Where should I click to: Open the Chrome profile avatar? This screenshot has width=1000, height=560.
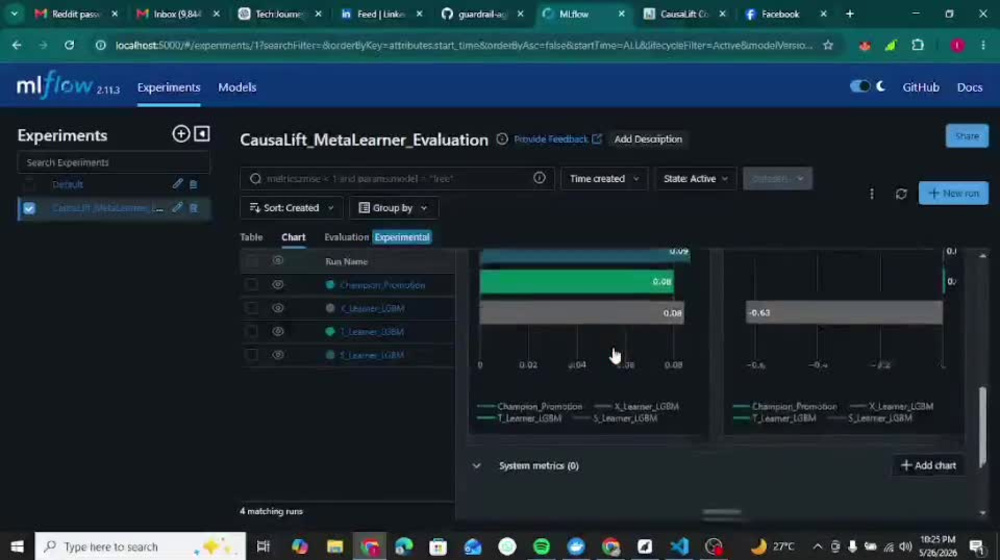(957, 45)
